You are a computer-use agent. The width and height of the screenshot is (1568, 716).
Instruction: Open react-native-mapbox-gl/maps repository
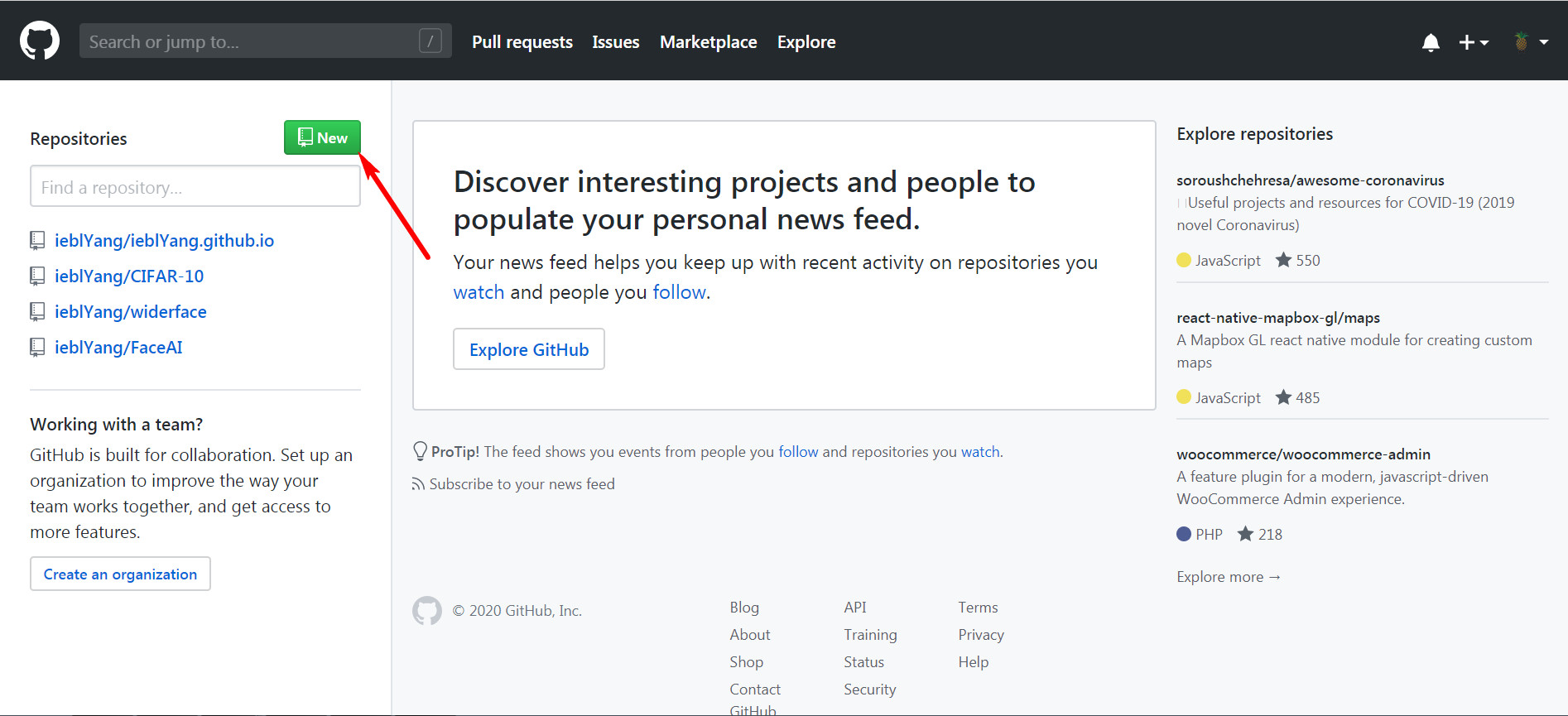(1278, 318)
